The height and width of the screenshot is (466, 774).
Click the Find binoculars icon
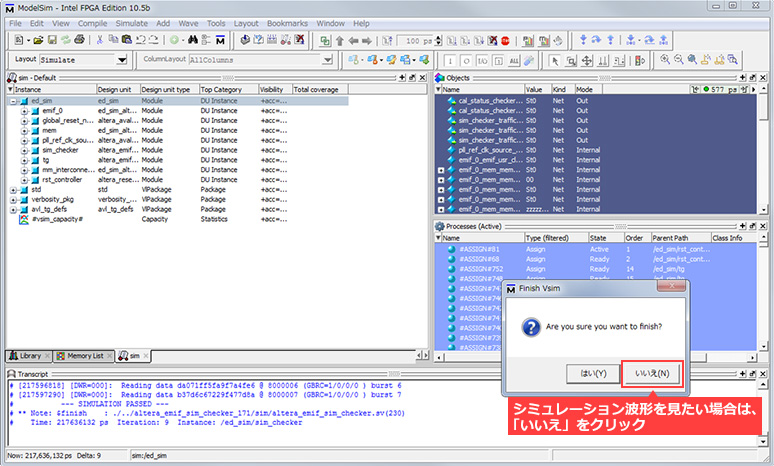click(x=193, y=40)
